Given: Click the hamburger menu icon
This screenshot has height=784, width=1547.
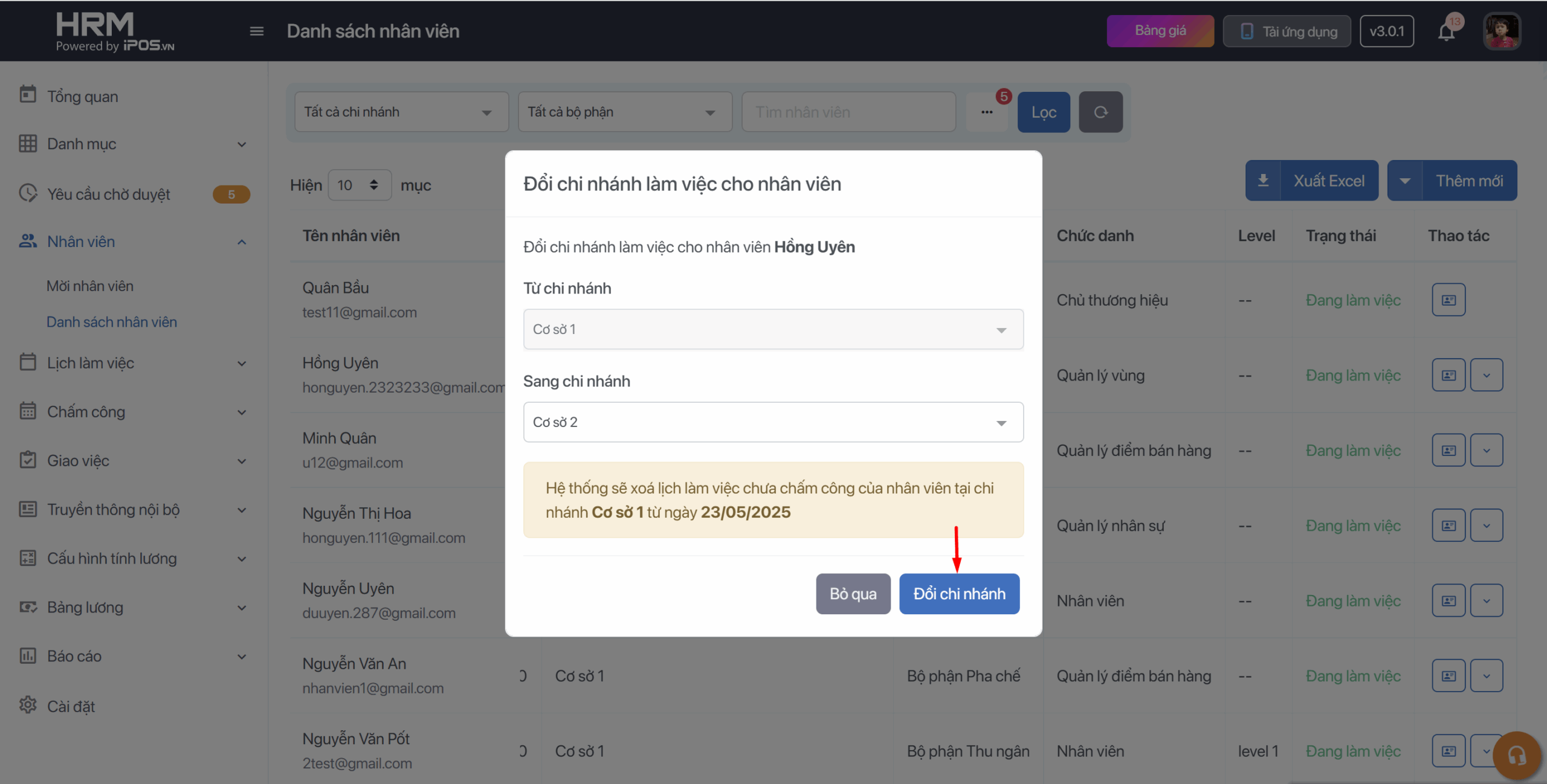Looking at the screenshot, I should point(256,31).
